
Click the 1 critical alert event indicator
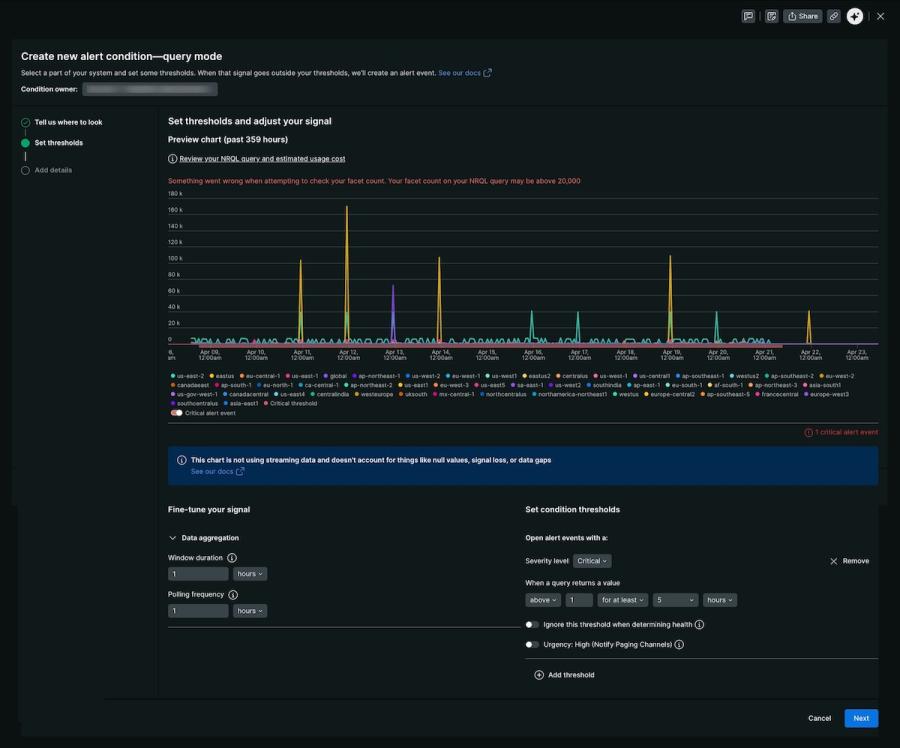point(841,432)
